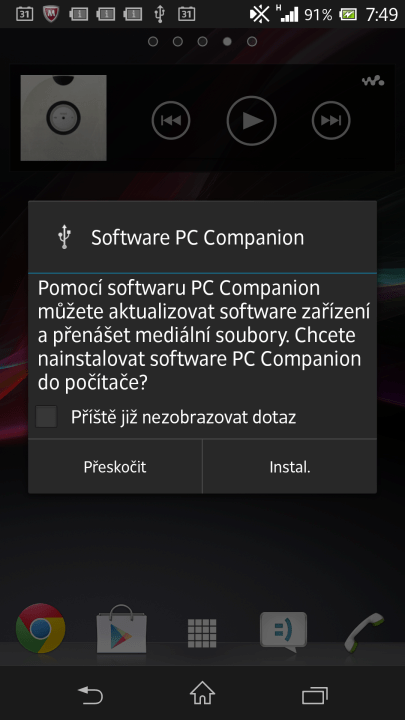Image resolution: width=405 pixels, height=720 pixels.
Task: Check the Příště již nezobrazovat dotaz checkbox
Action: tap(46, 416)
